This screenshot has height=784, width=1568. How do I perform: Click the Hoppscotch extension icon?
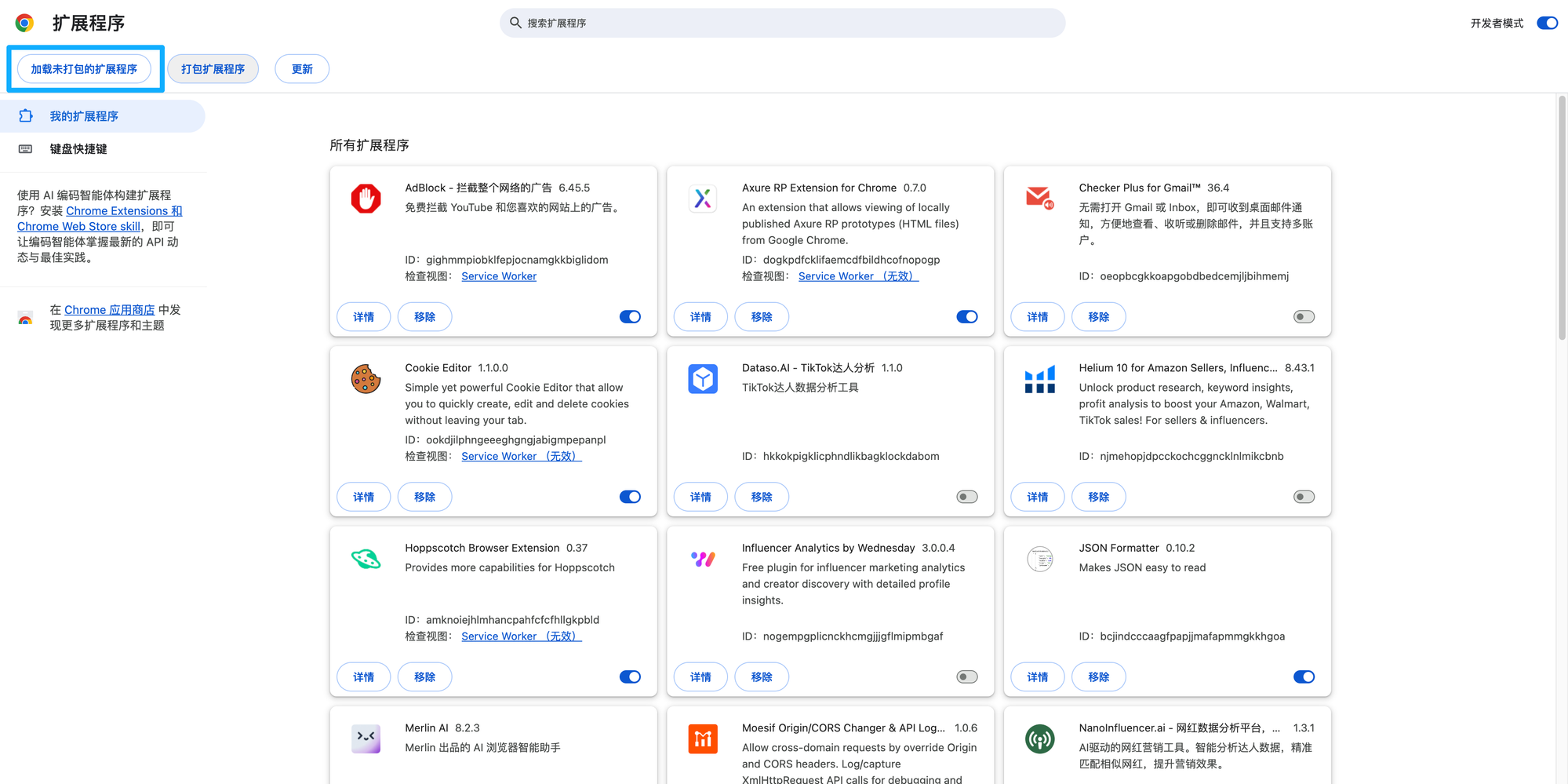366,559
